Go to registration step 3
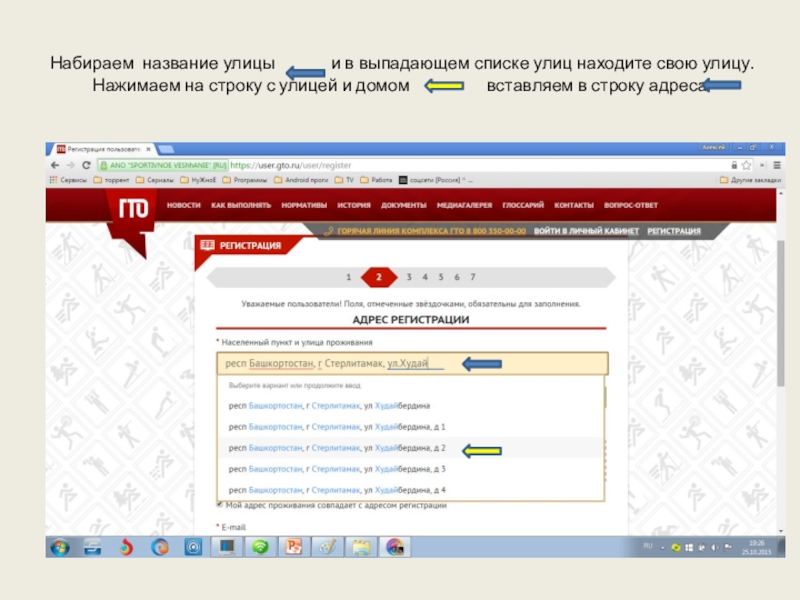 (409, 277)
